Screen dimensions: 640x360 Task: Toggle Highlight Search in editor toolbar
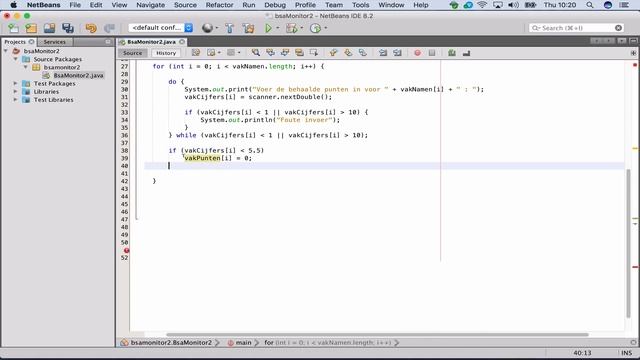click(299, 53)
